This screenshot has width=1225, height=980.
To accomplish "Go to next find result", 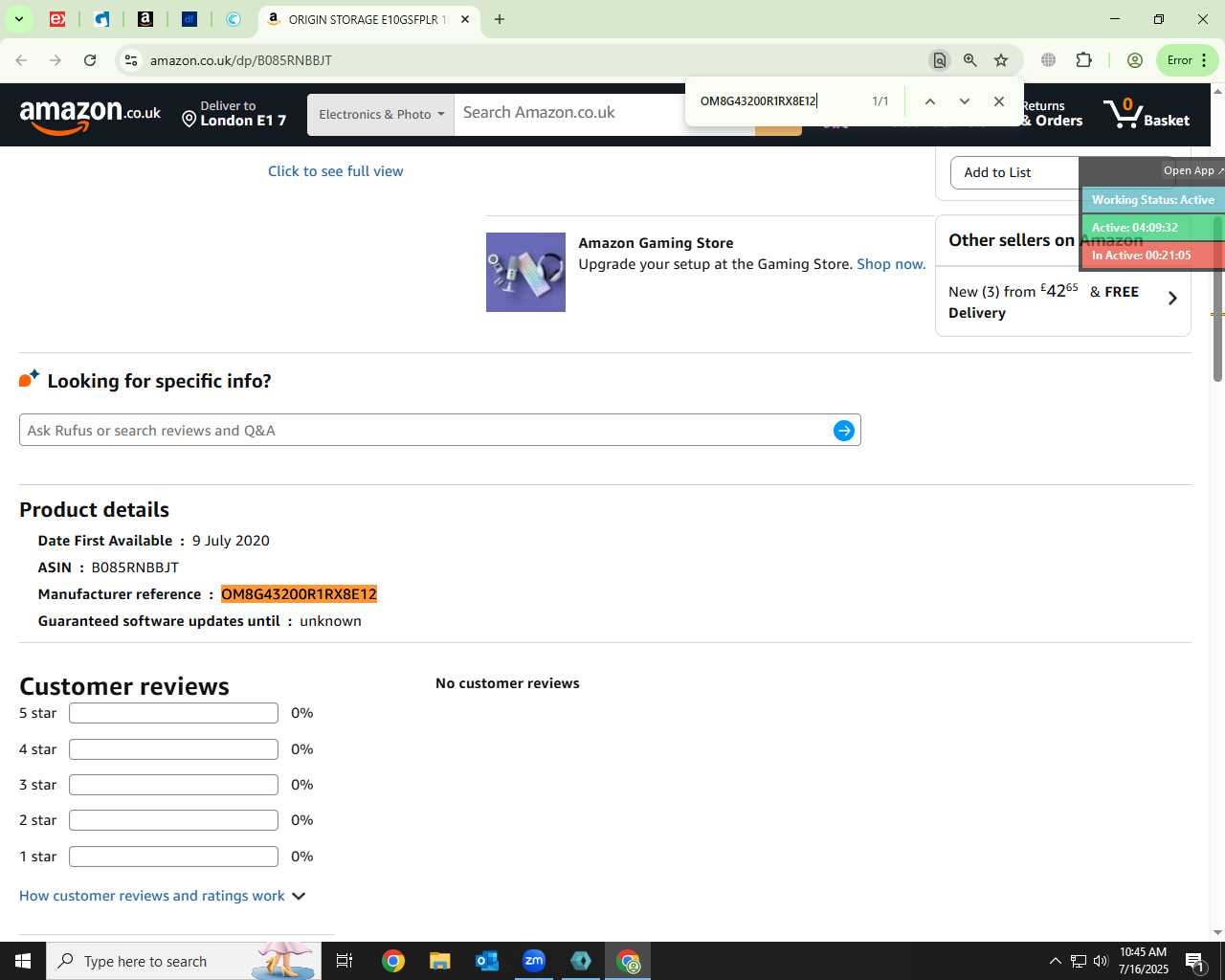I will 965,101.
